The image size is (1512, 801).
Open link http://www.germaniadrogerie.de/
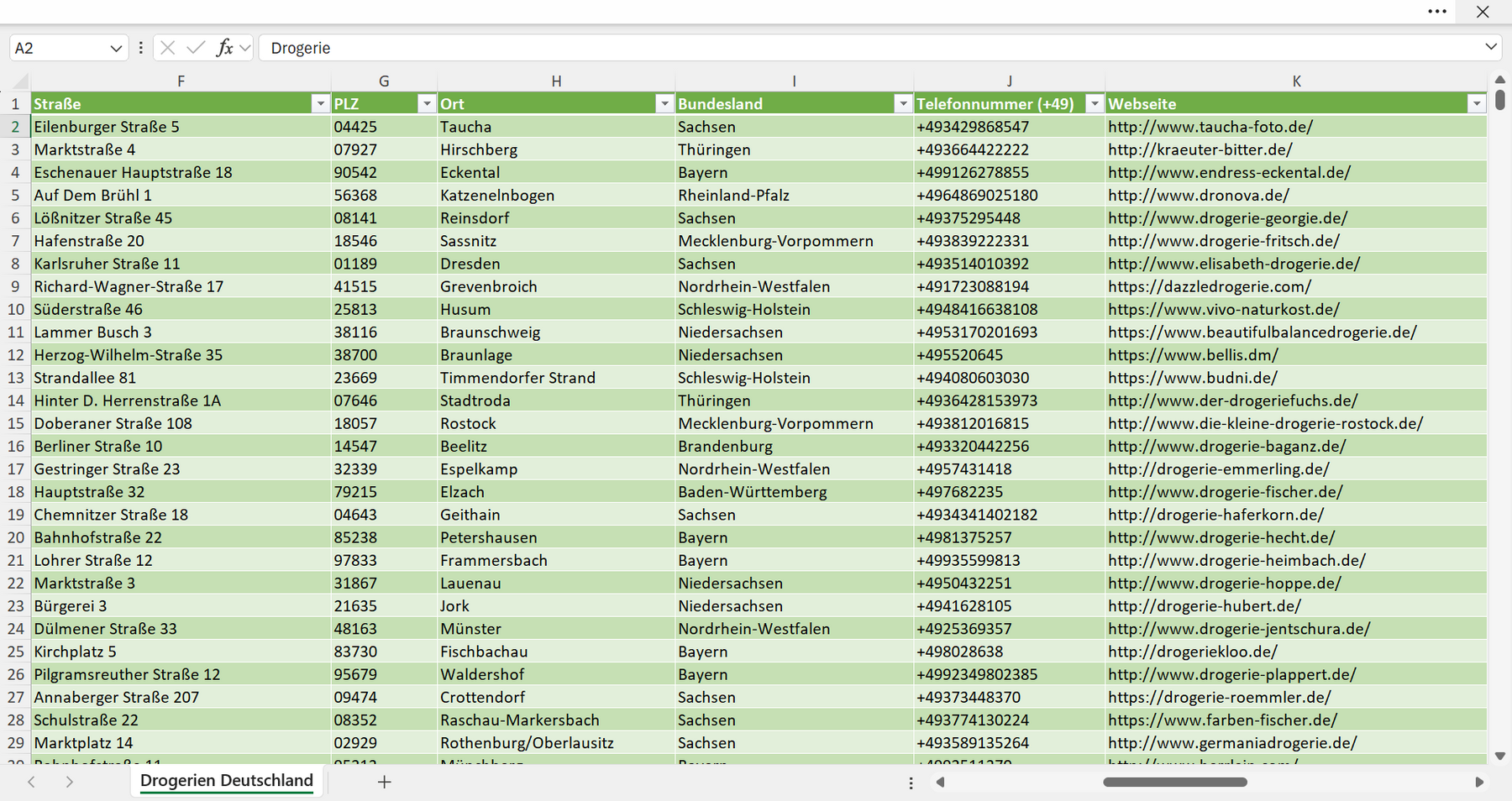click(x=1232, y=743)
